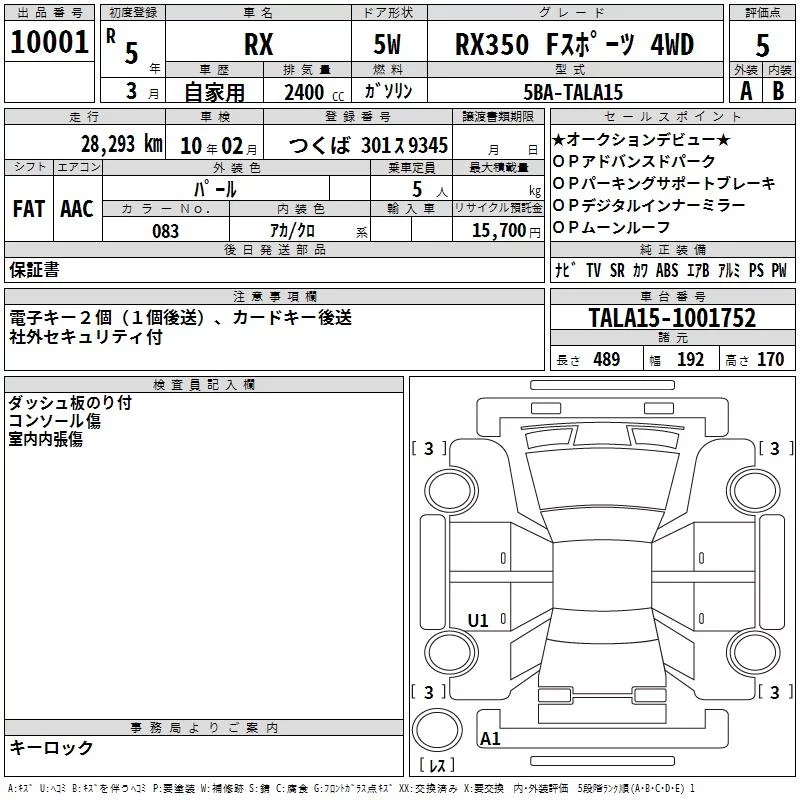Click the キーロック office notice text
800x800 pixels.
tap(51, 748)
